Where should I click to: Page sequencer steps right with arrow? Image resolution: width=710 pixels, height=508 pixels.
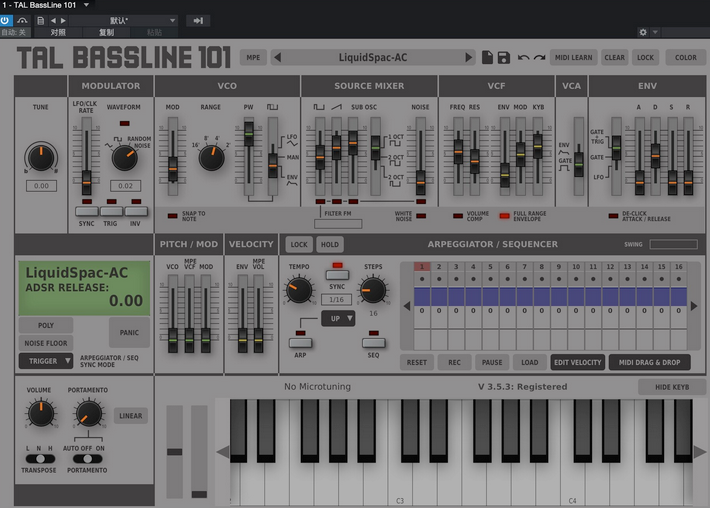click(694, 307)
